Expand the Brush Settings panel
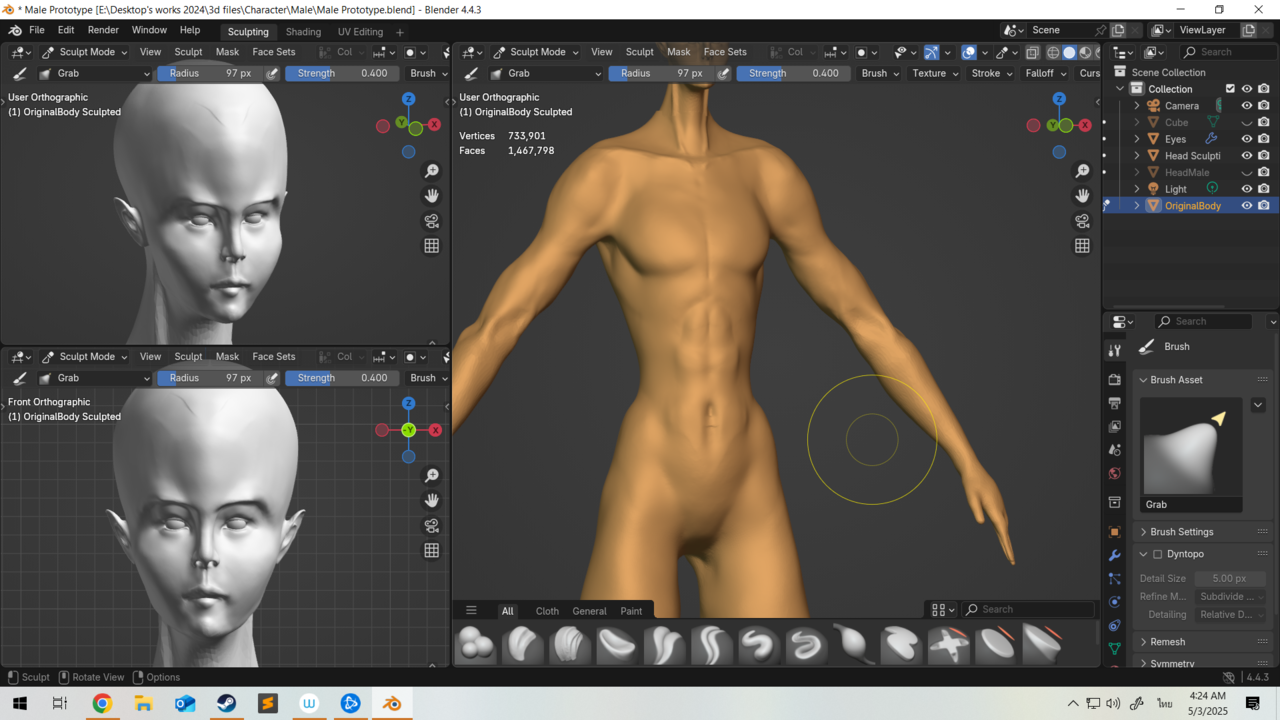This screenshot has height=720, width=1280. tap(1181, 532)
